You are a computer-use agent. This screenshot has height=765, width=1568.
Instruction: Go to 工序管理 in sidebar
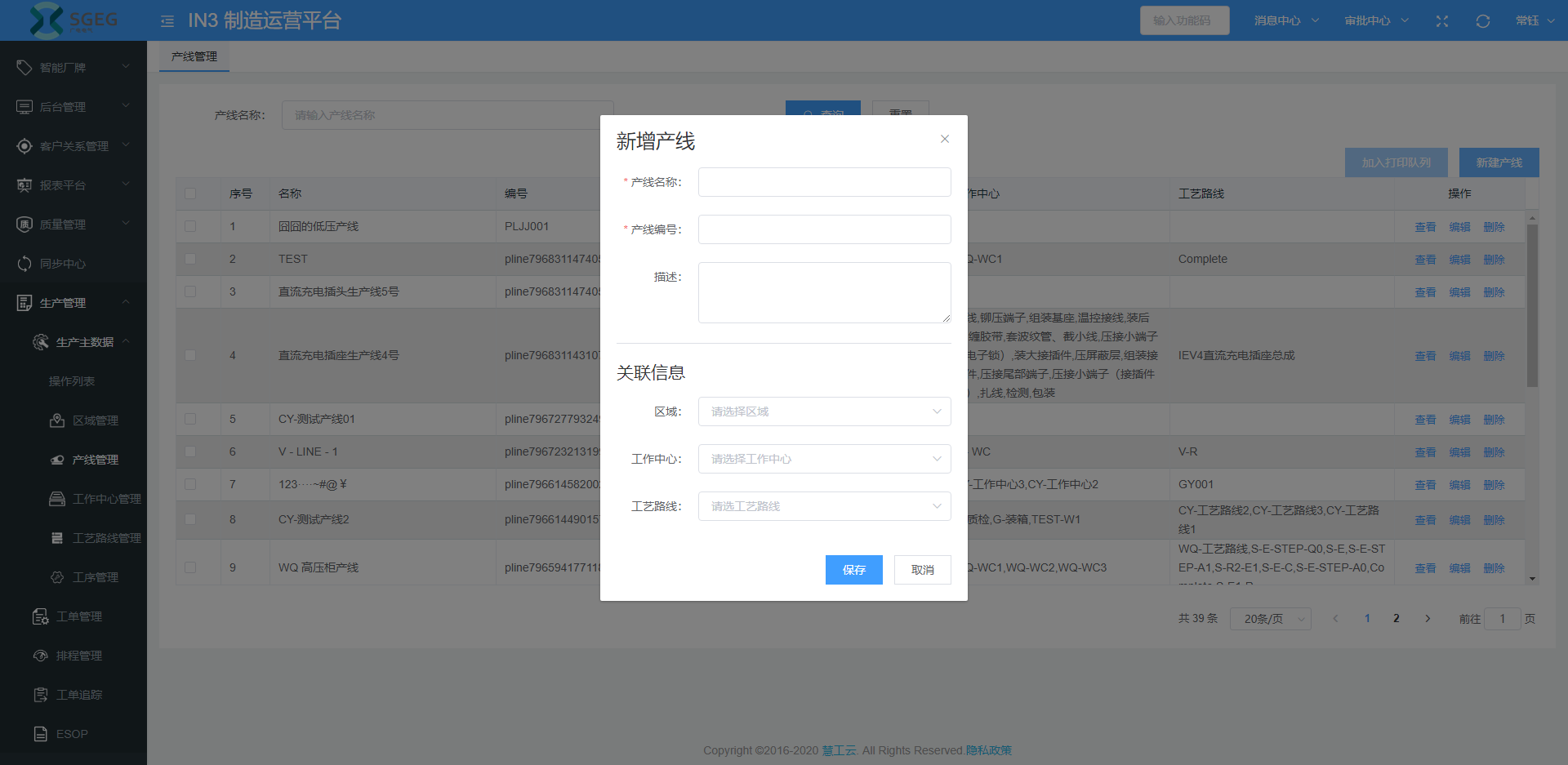pyautogui.click(x=95, y=577)
